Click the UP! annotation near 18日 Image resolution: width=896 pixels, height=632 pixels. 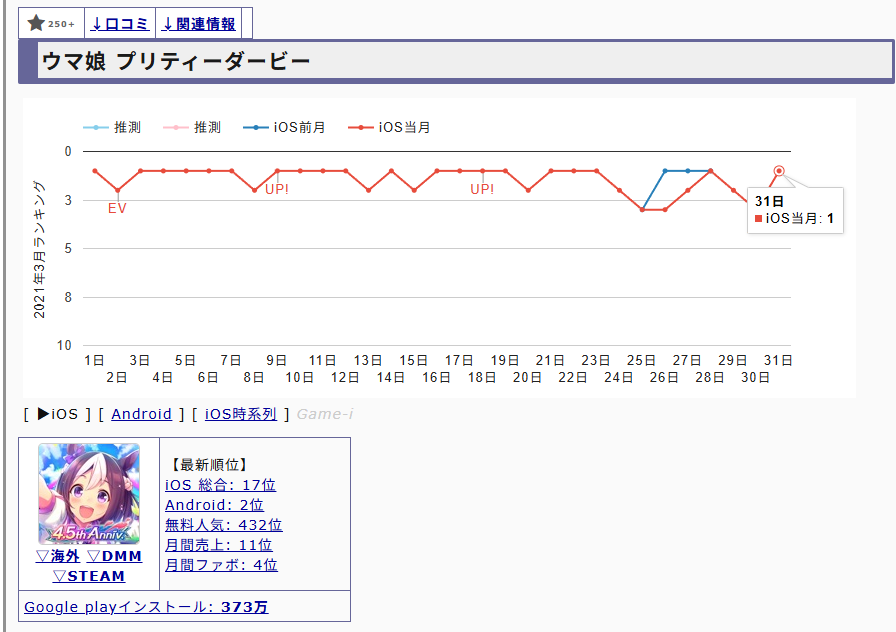point(482,189)
